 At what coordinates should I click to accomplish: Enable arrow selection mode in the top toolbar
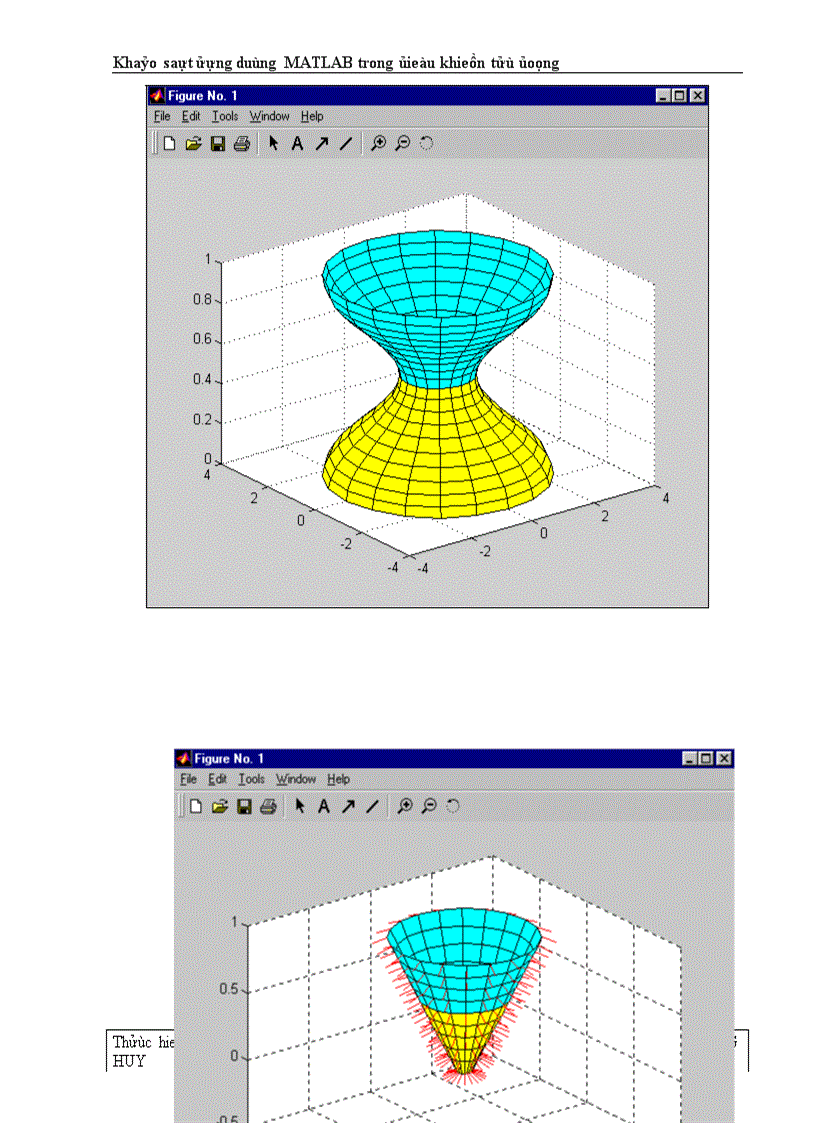tap(272, 143)
